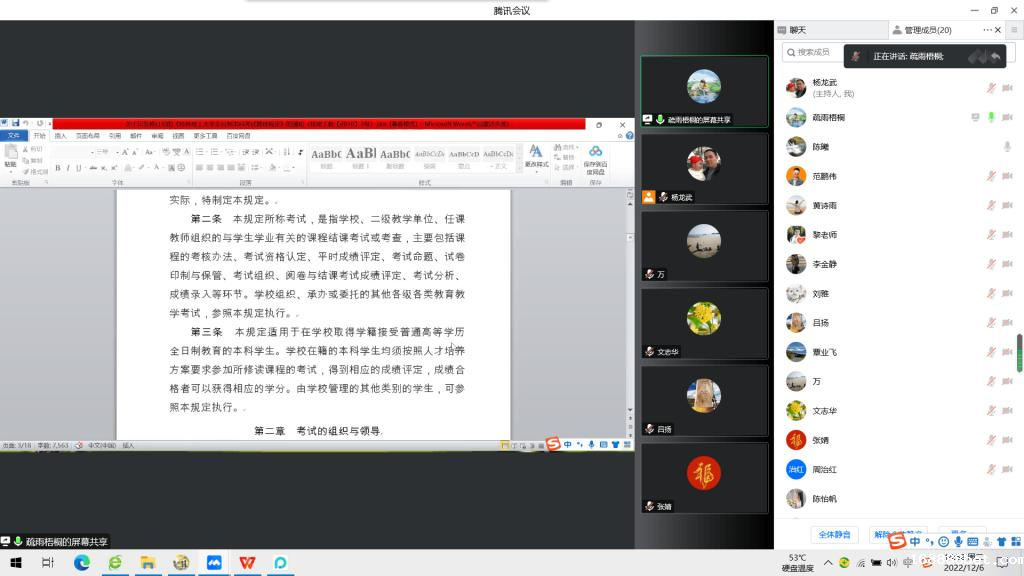This screenshot has width=1024, height=576.
Task: Click the microphone icon beside 陈曦
Action: [x=1007, y=147]
